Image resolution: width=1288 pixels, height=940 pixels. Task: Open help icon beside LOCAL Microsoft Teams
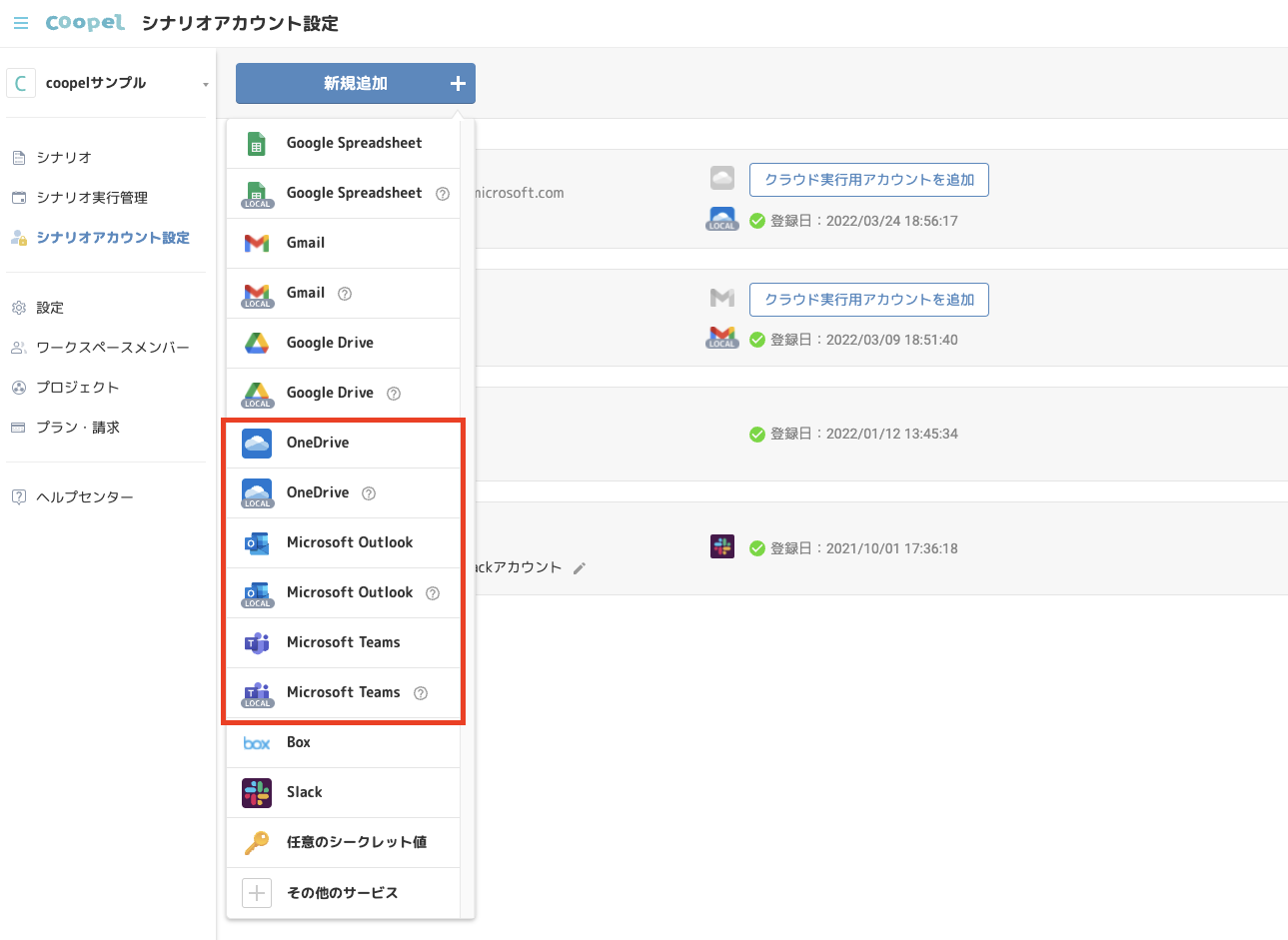click(x=421, y=693)
